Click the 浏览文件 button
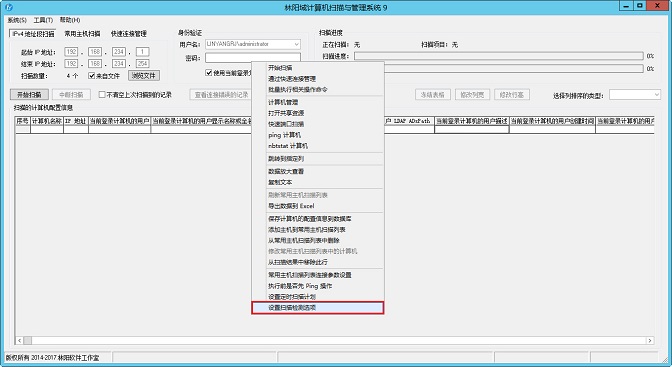This screenshot has height=367, width=672. [144, 75]
